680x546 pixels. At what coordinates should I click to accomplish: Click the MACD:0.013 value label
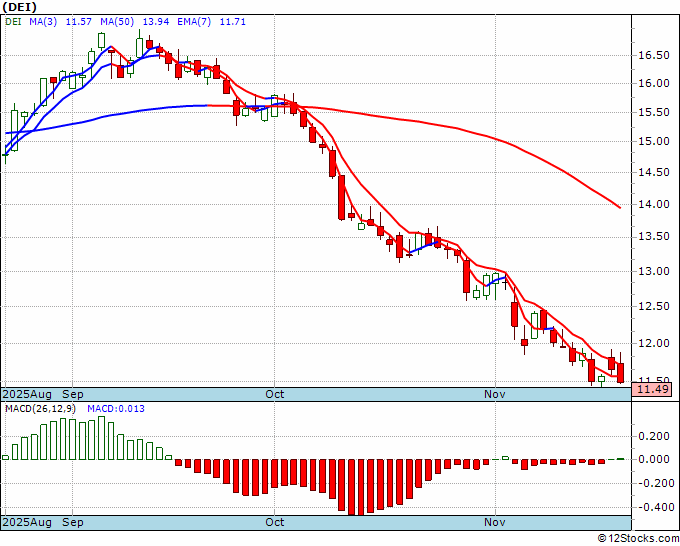[116, 409]
